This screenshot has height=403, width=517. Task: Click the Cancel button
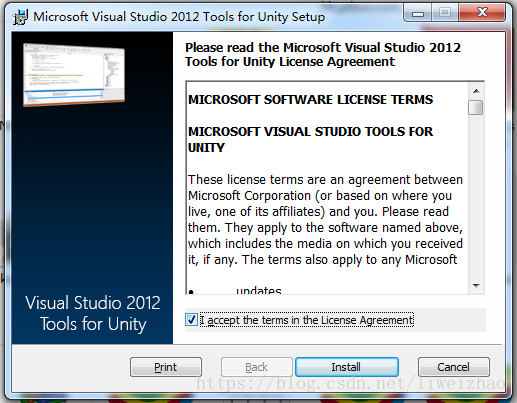454,367
